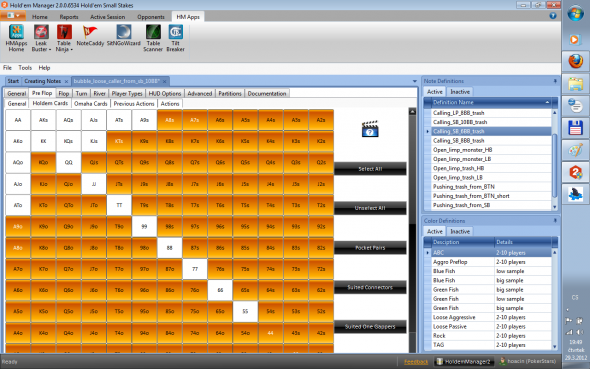Image resolution: width=590 pixels, height=369 pixels.
Task: Click the Firefox icon in taskbar
Action: pos(575,61)
